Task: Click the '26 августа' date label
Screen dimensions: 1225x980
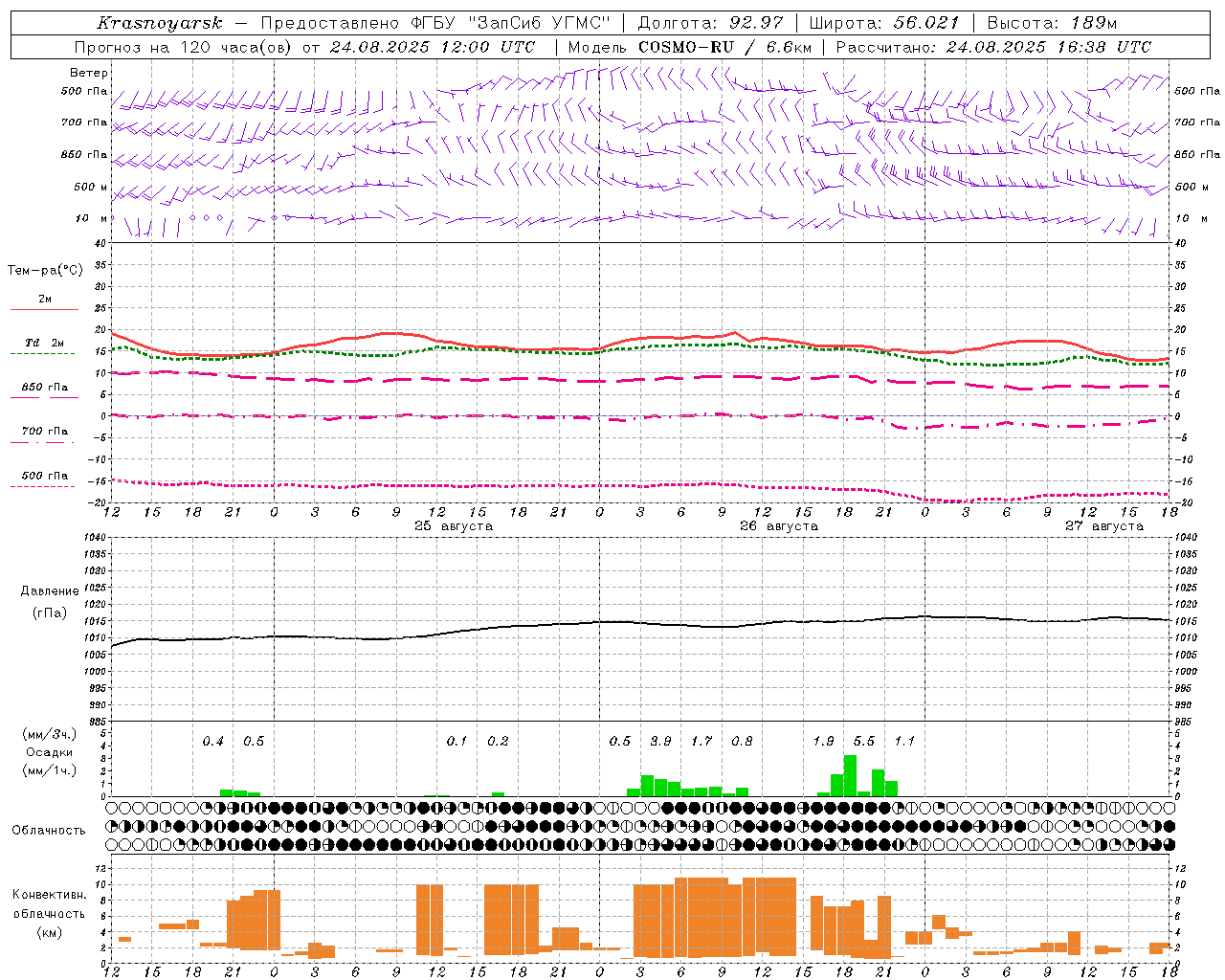Action: pyautogui.click(x=779, y=526)
